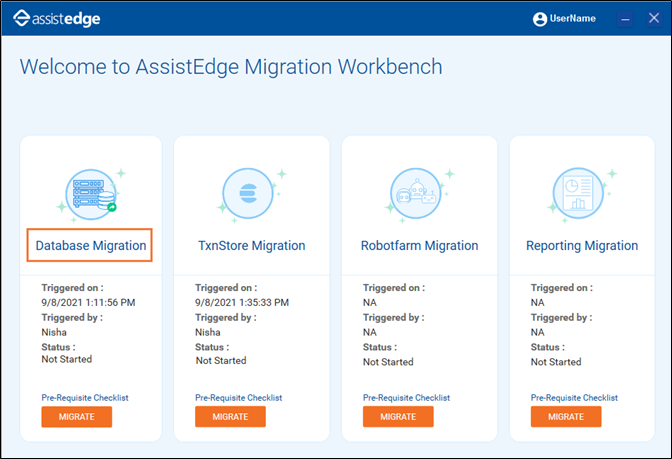Open Robotfarm Migration Pre-Requisite Checklist

[406, 398]
